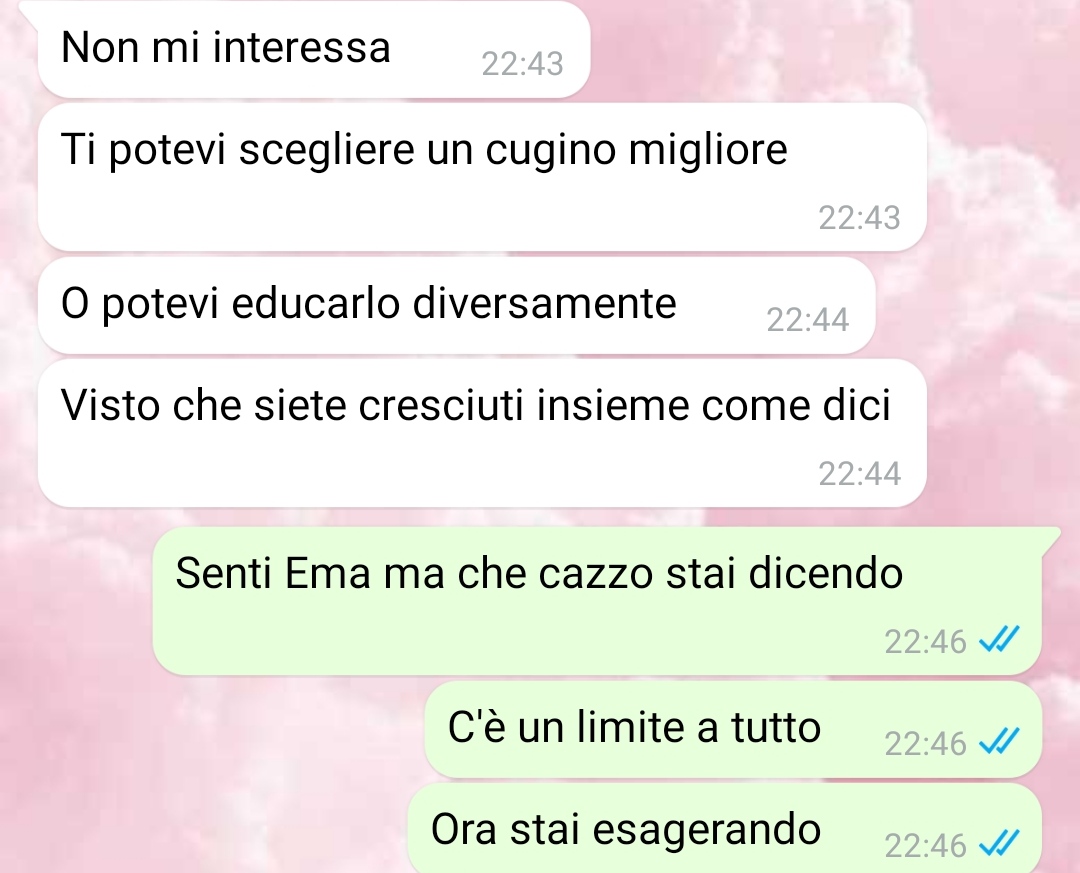
Task: Tap the 22:46 timestamp beside 'Ora stai esagerando'
Action: pyautogui.click(x=926, y=845)
